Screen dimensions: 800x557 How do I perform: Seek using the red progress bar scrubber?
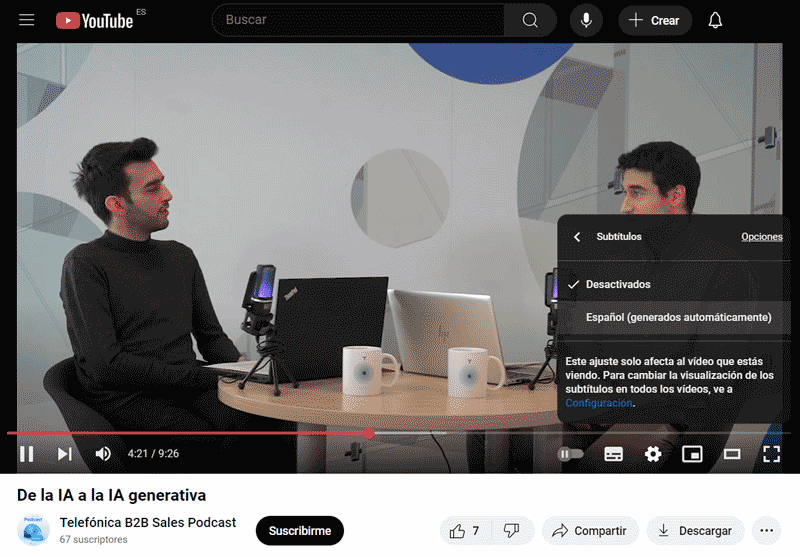(369, 434)
